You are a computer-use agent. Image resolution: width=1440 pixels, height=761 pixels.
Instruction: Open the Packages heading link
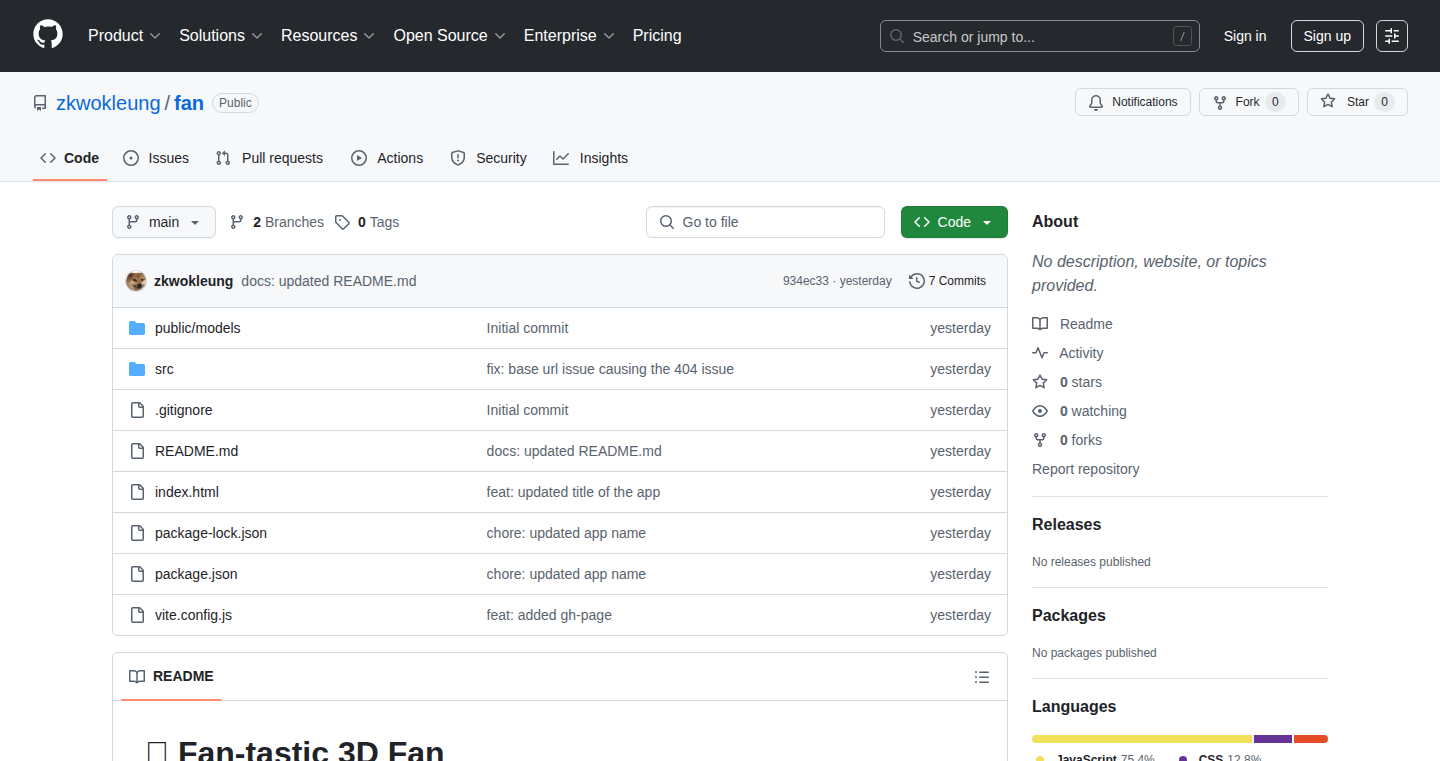(1069, 615)
